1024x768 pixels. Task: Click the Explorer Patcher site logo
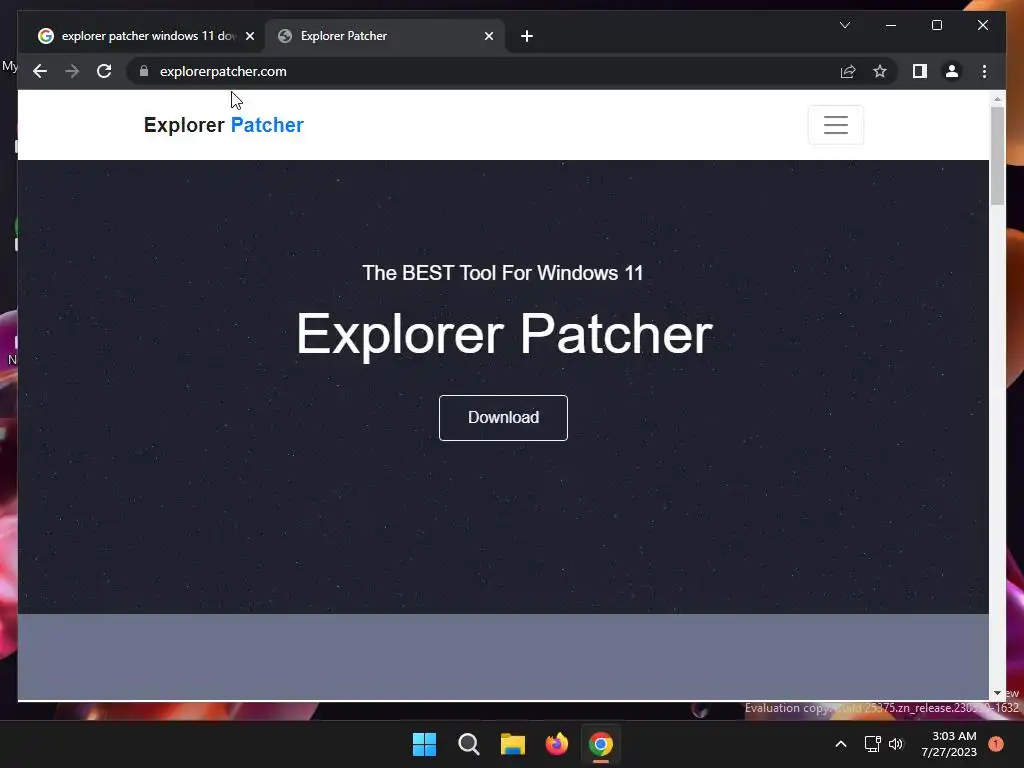point(223,125)
